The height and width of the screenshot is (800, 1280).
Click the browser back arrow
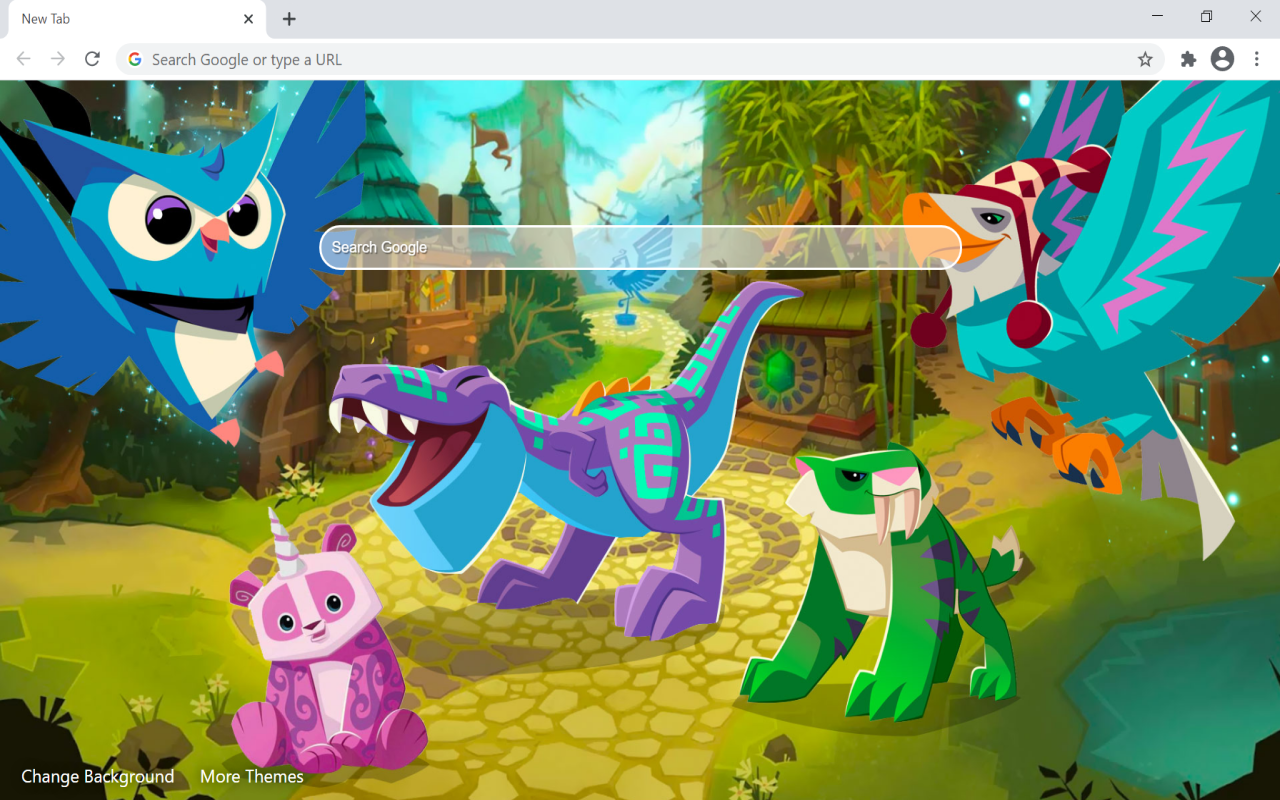[x=24, y=59]
